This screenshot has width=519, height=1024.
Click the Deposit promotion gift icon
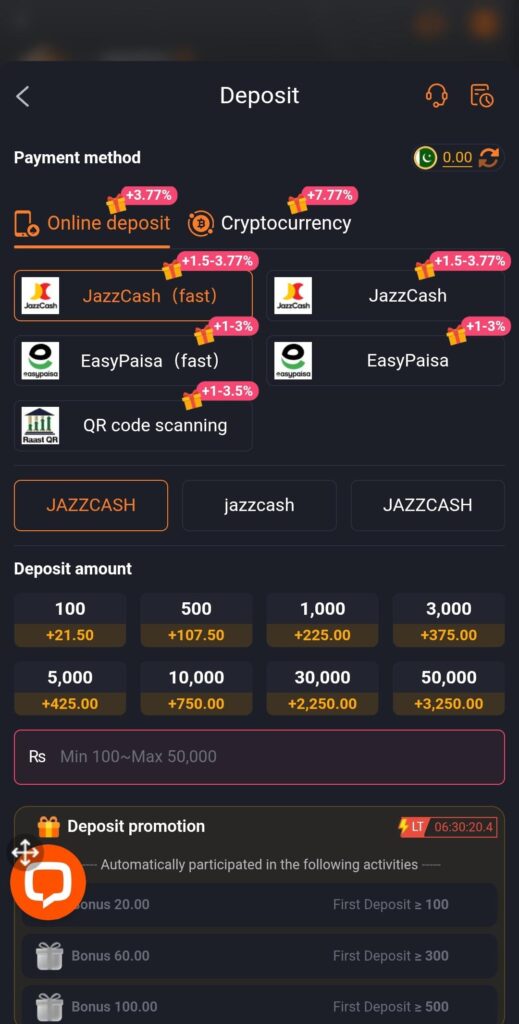tap(48, 827)
